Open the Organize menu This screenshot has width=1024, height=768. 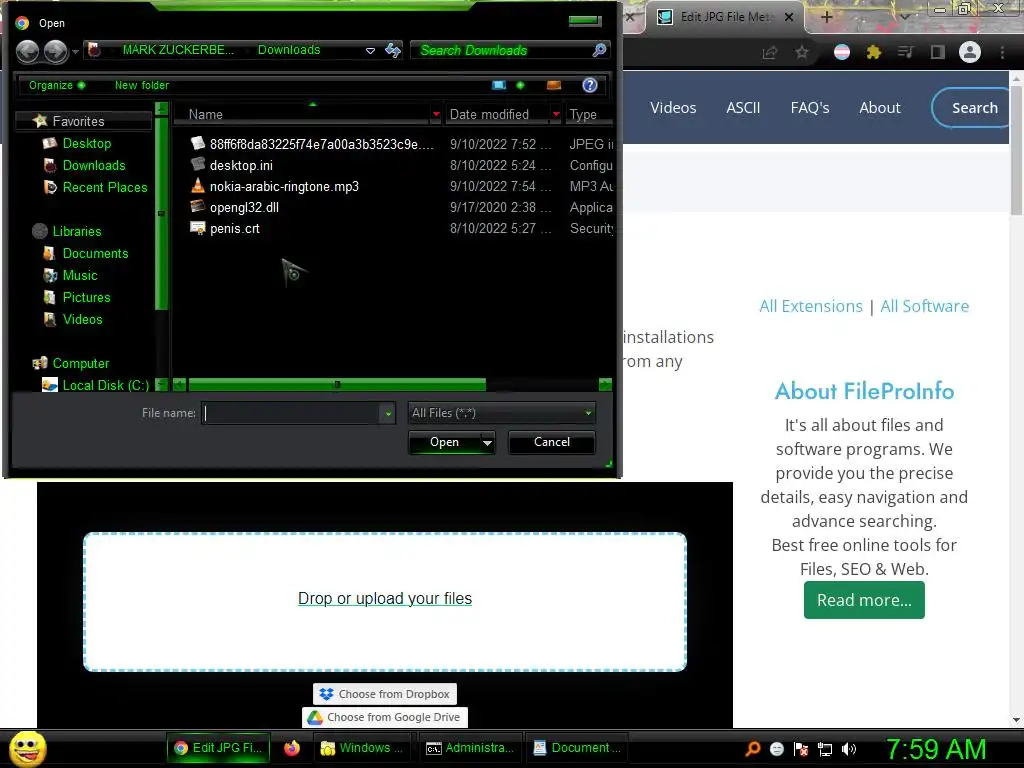(x=56, y=85)
